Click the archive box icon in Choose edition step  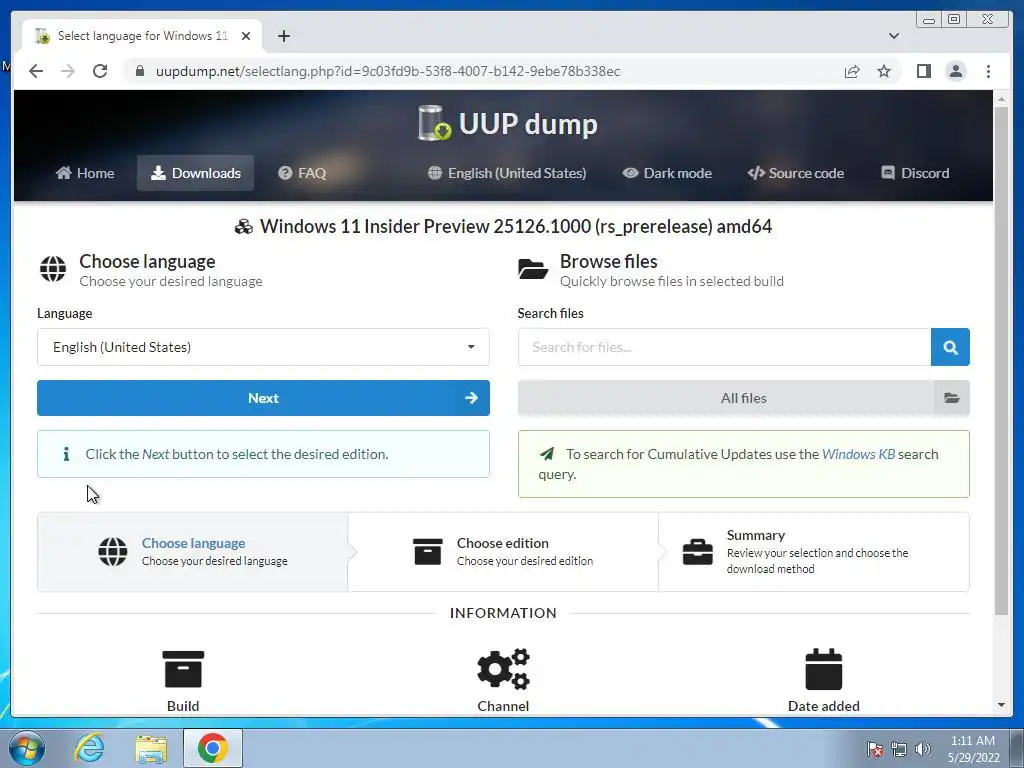428,552
